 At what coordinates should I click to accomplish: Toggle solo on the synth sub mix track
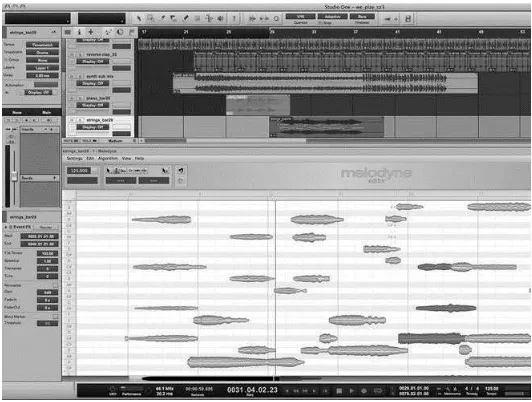point(80,76)
